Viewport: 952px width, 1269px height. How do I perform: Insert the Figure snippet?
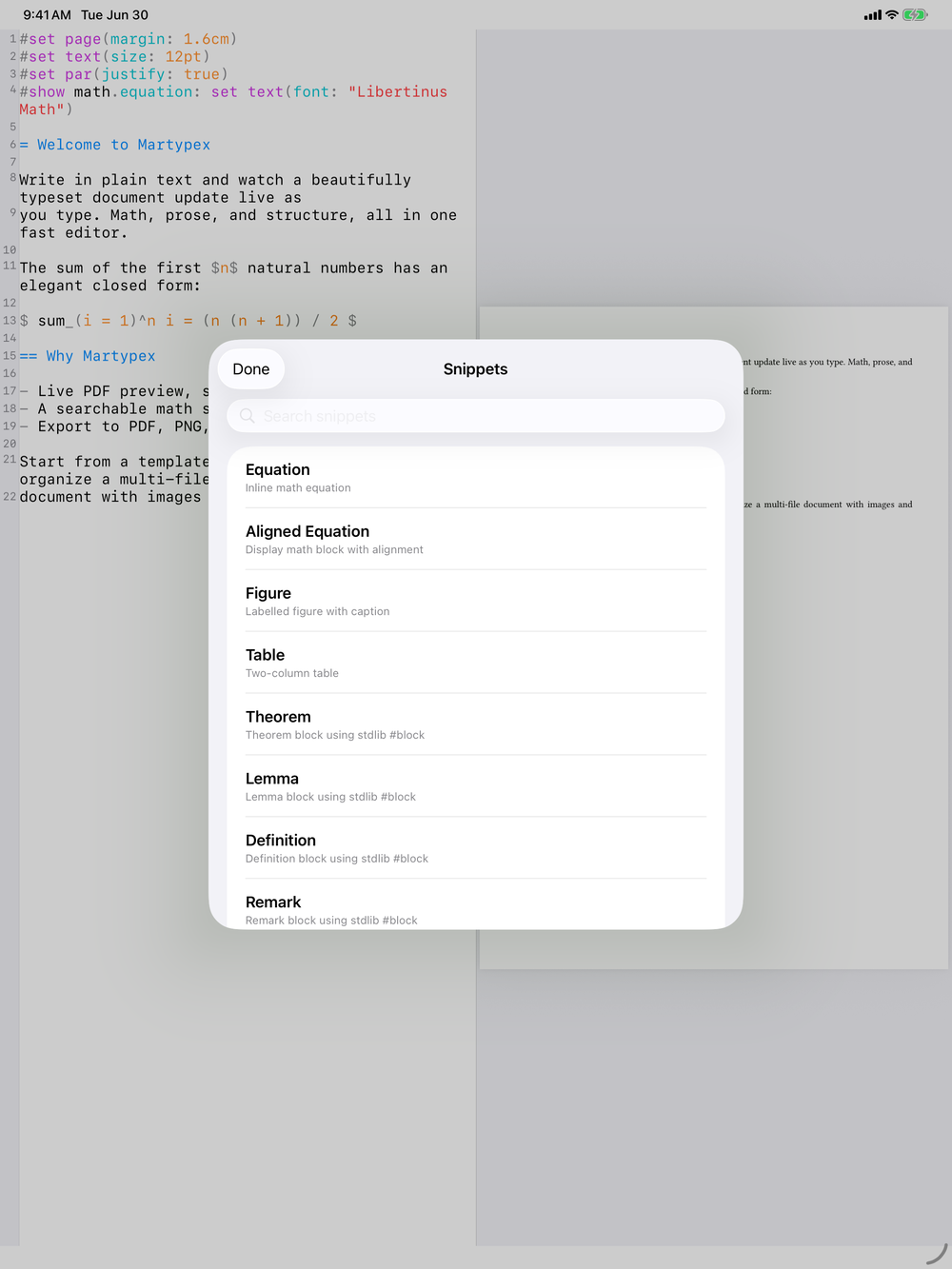476,602
